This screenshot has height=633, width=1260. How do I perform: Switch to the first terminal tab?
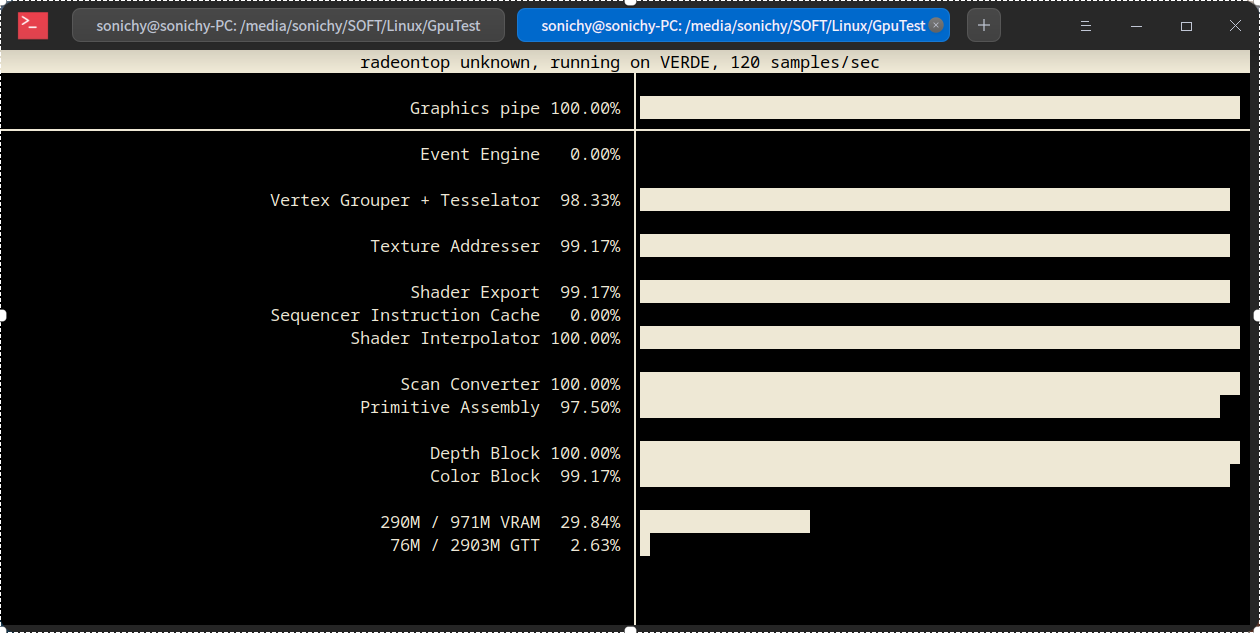point(288,26)
